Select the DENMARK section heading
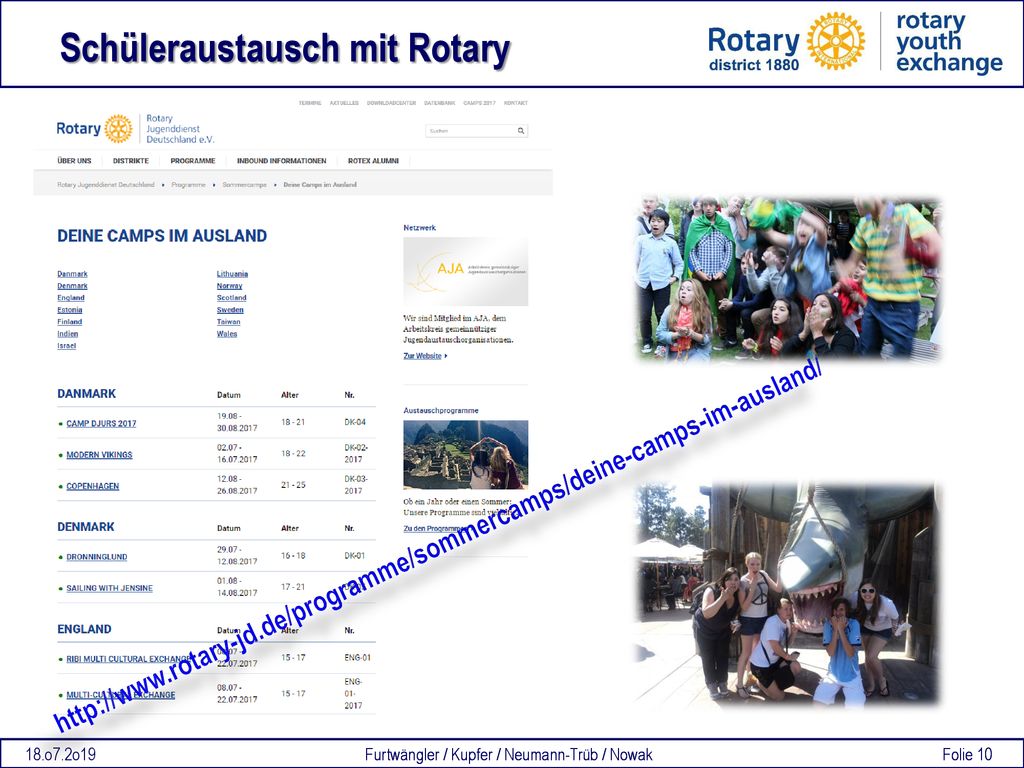This screenshot has height=768, width=1024. 86,527
